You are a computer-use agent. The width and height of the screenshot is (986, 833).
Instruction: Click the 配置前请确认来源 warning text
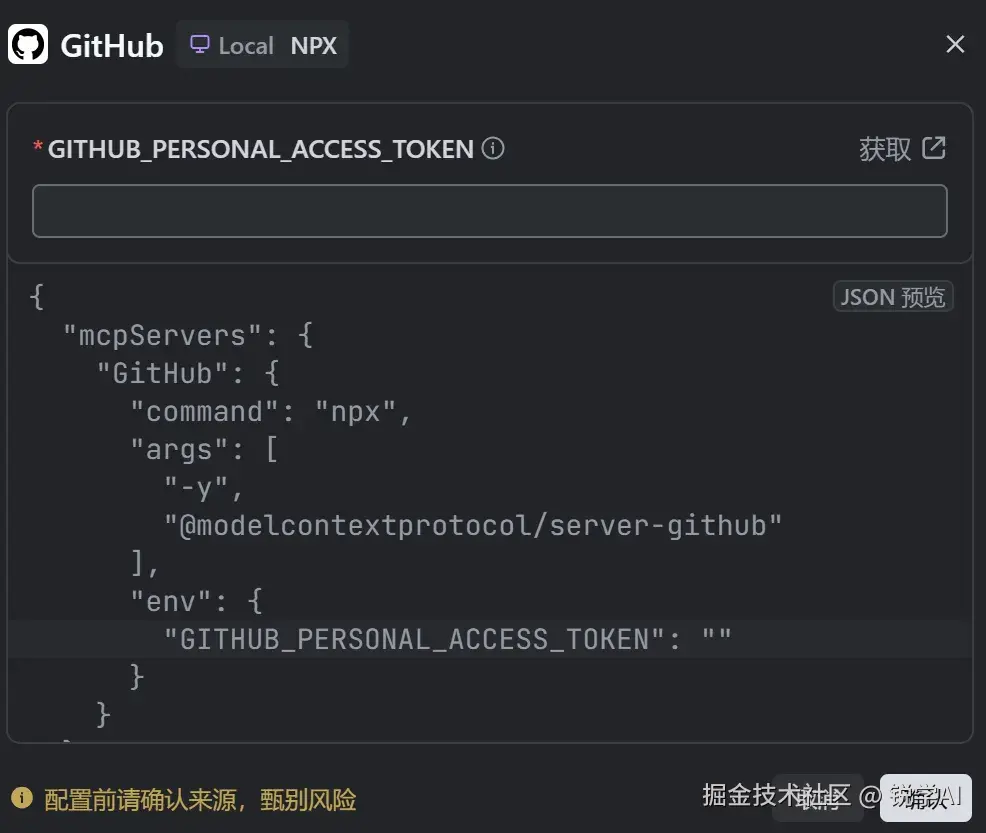click(200, 800)
